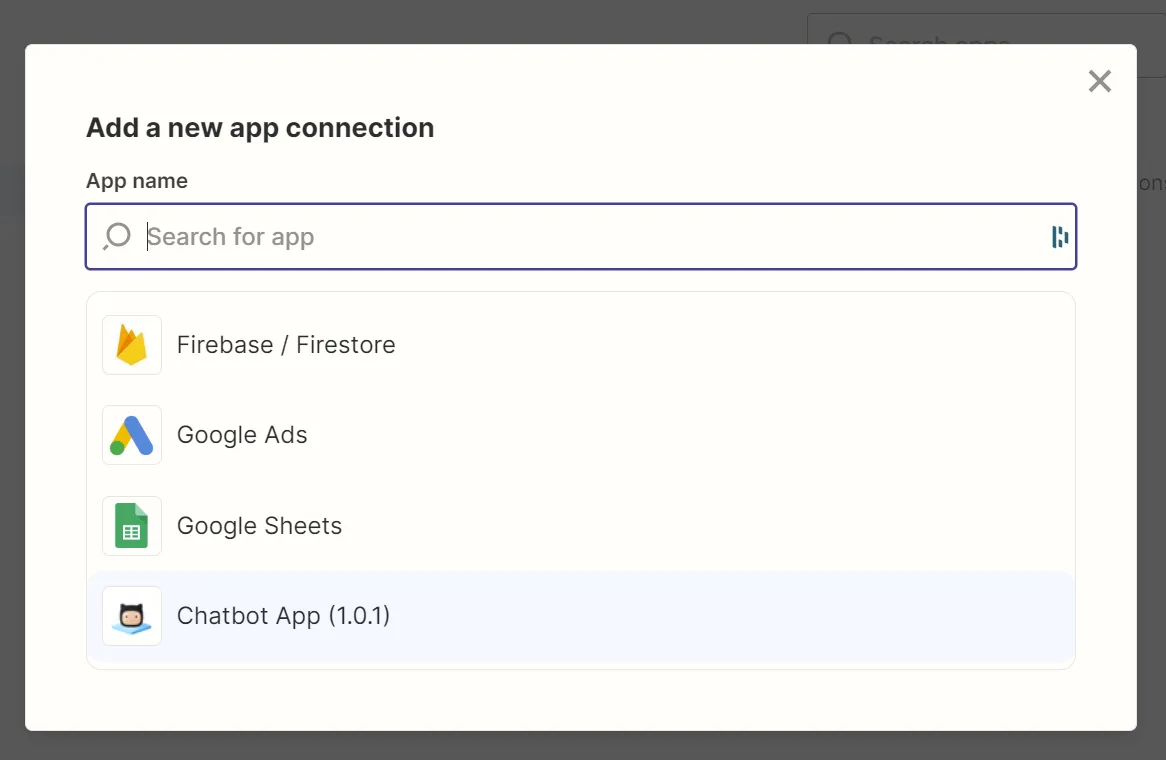Click the Chatbot App robot icon

click(x=132, y=616)
